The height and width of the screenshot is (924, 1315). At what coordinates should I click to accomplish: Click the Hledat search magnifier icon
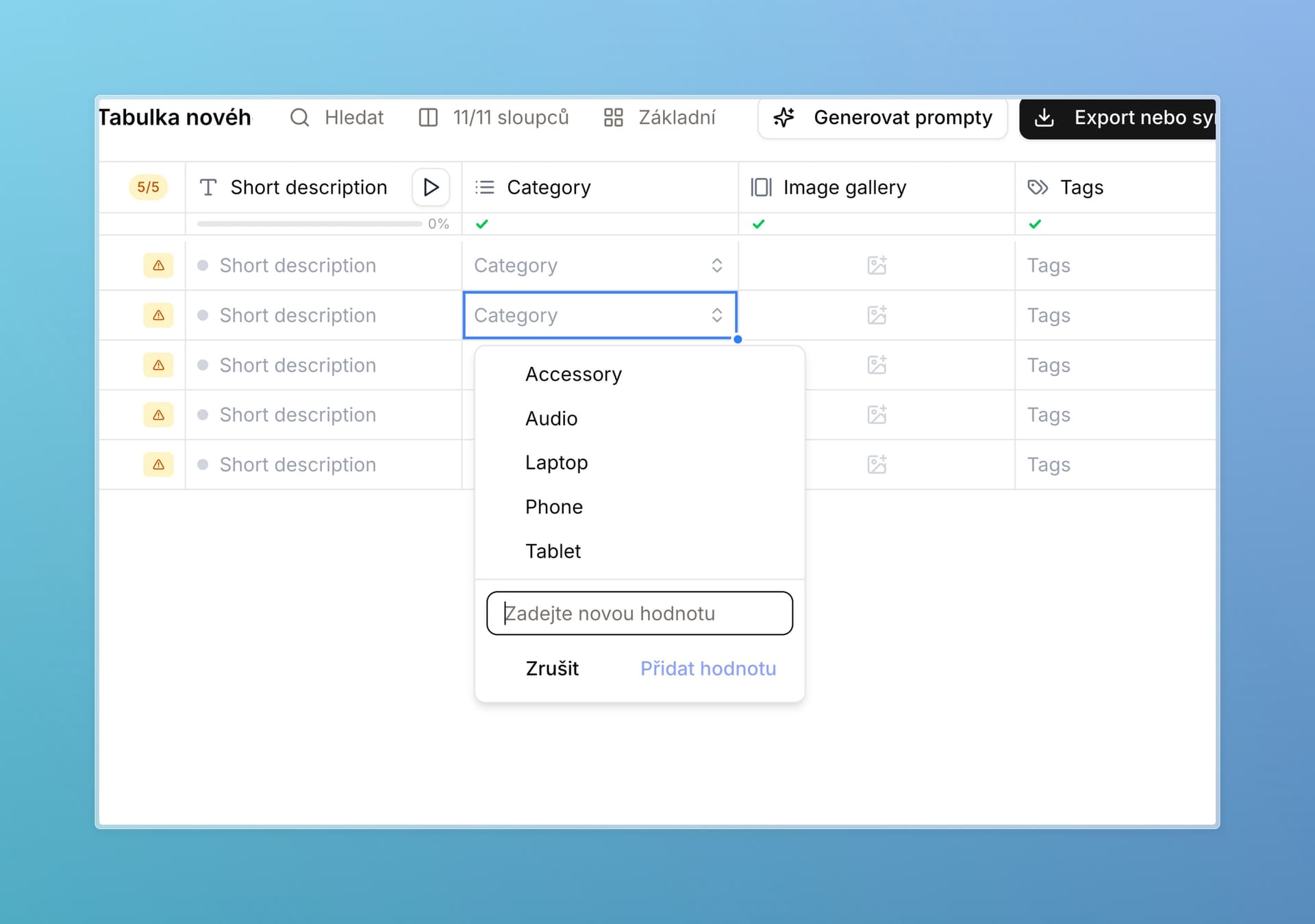[x=299, y=118]
